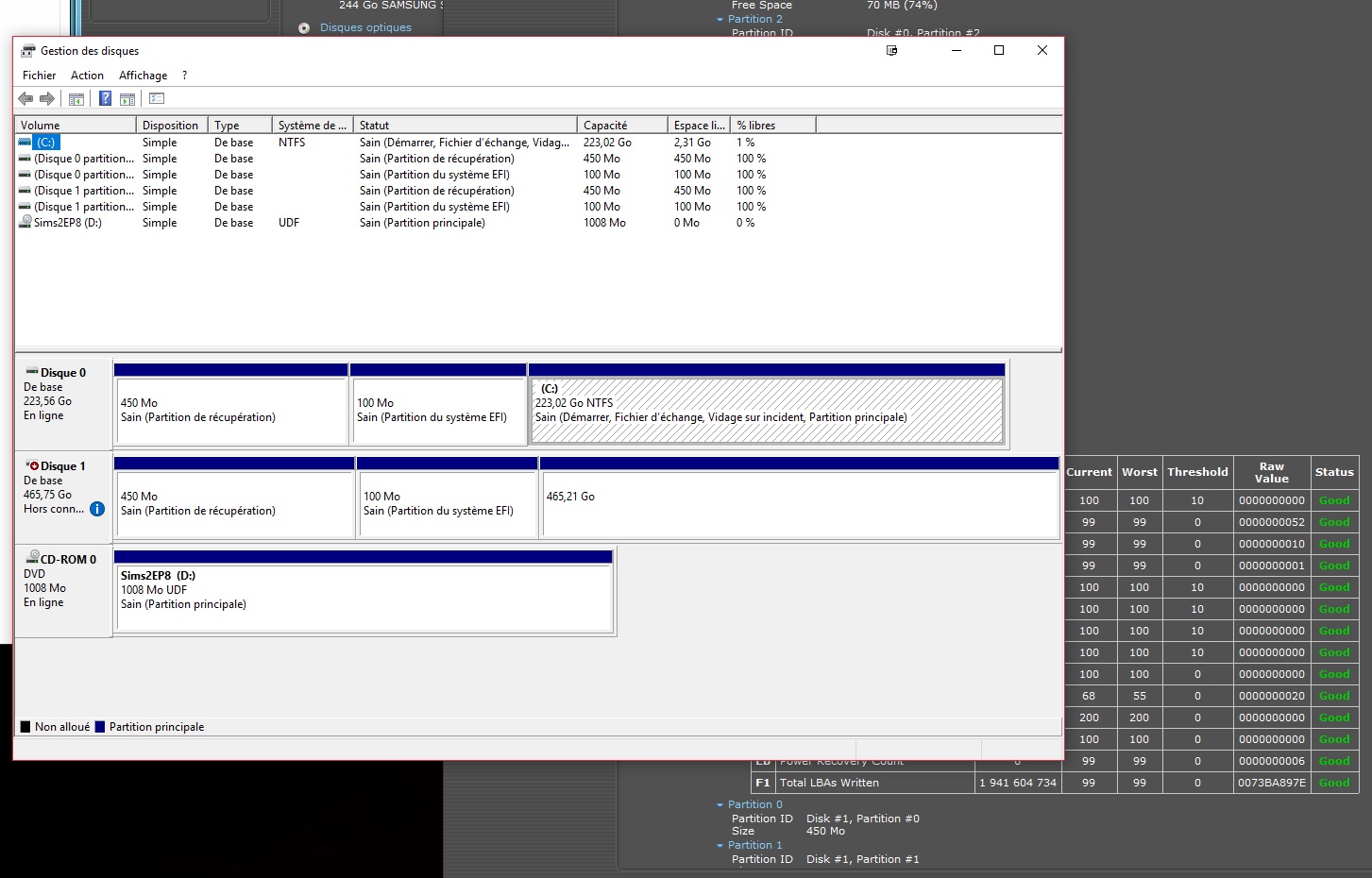Open the Disques optiques link behind the window

365,27
